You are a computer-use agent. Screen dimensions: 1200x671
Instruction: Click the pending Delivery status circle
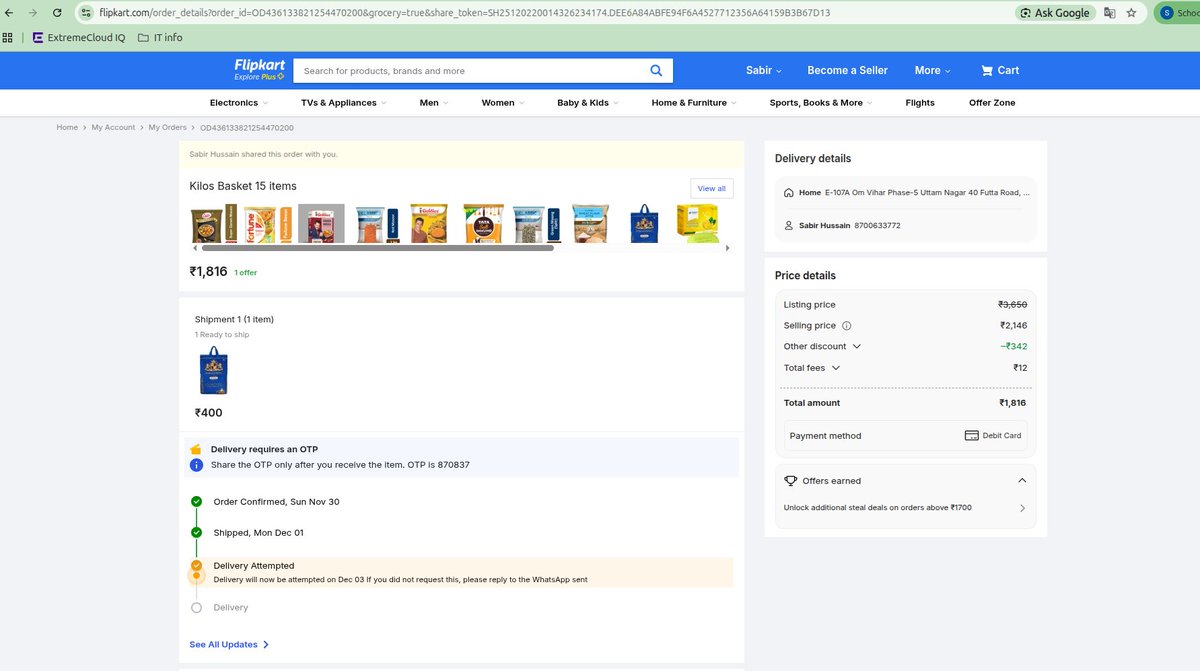(196, 607)
